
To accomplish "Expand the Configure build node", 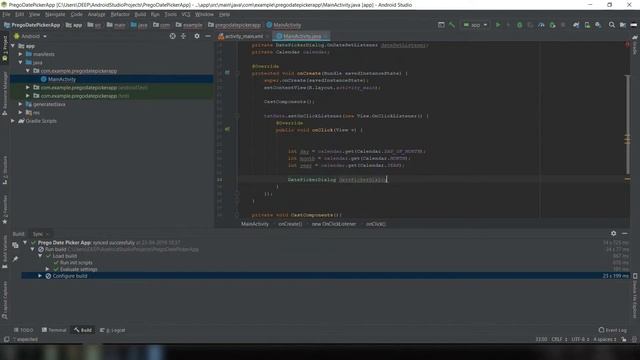I will [40, 276].
